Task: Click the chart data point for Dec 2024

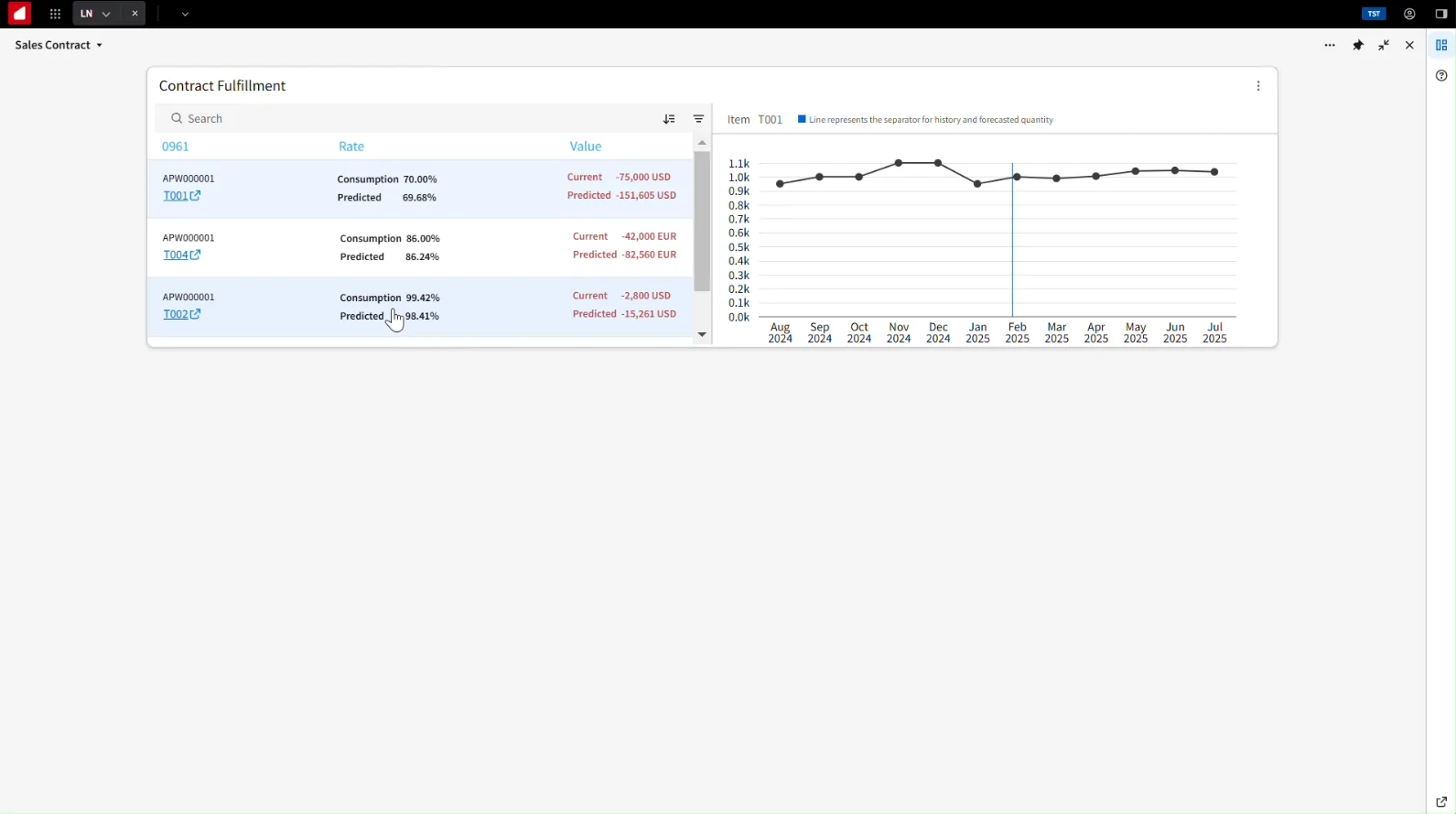Action: tap(938, 163)
